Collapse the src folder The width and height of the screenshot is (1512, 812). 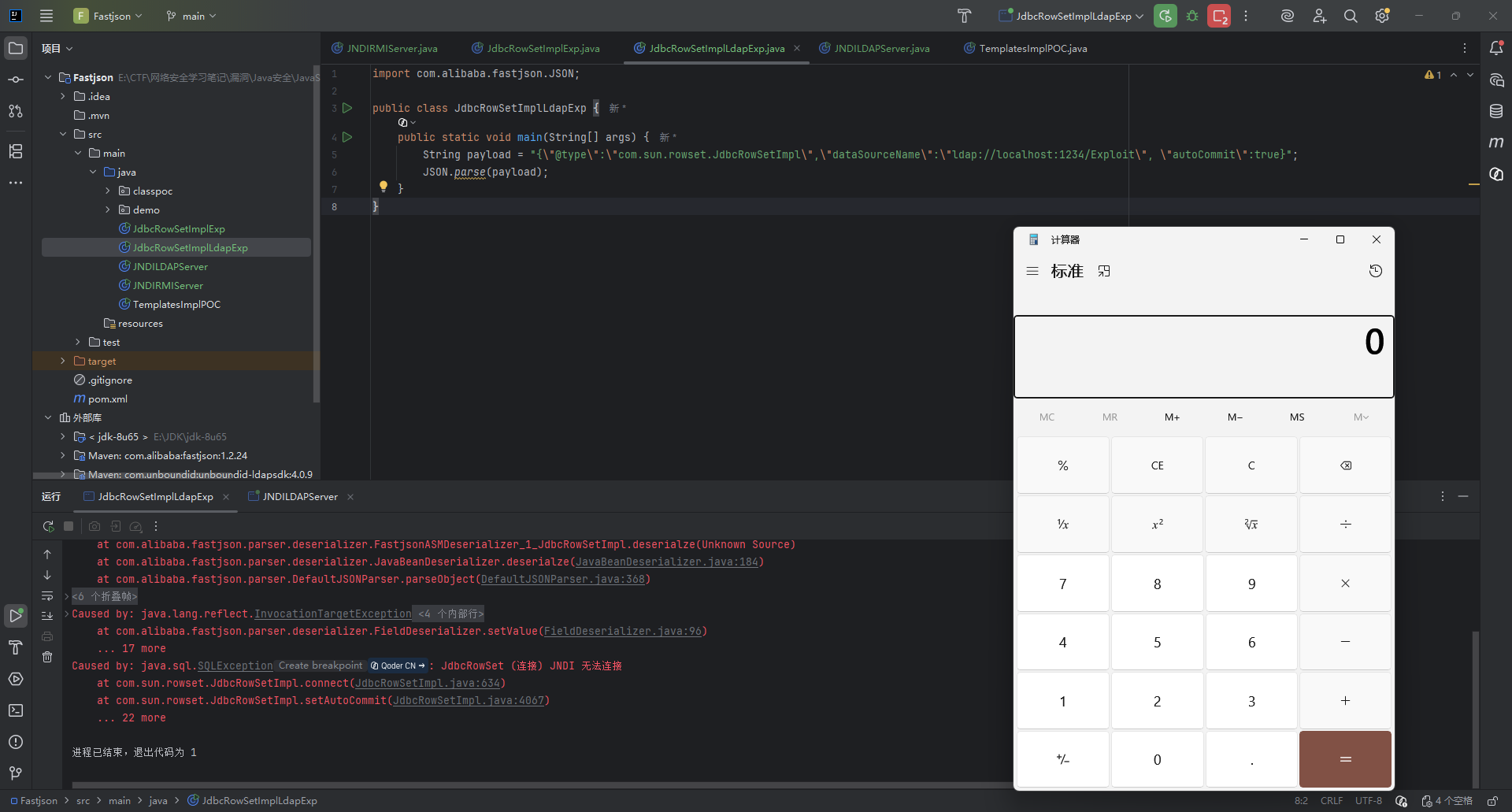[x=63, y=134]
